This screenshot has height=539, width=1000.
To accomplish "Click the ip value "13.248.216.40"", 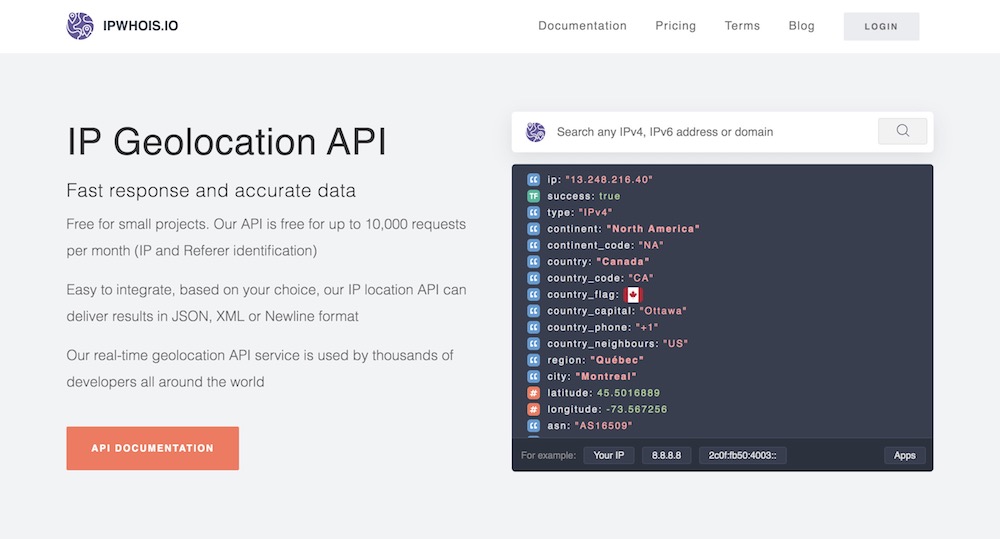I will coord(609,180).
